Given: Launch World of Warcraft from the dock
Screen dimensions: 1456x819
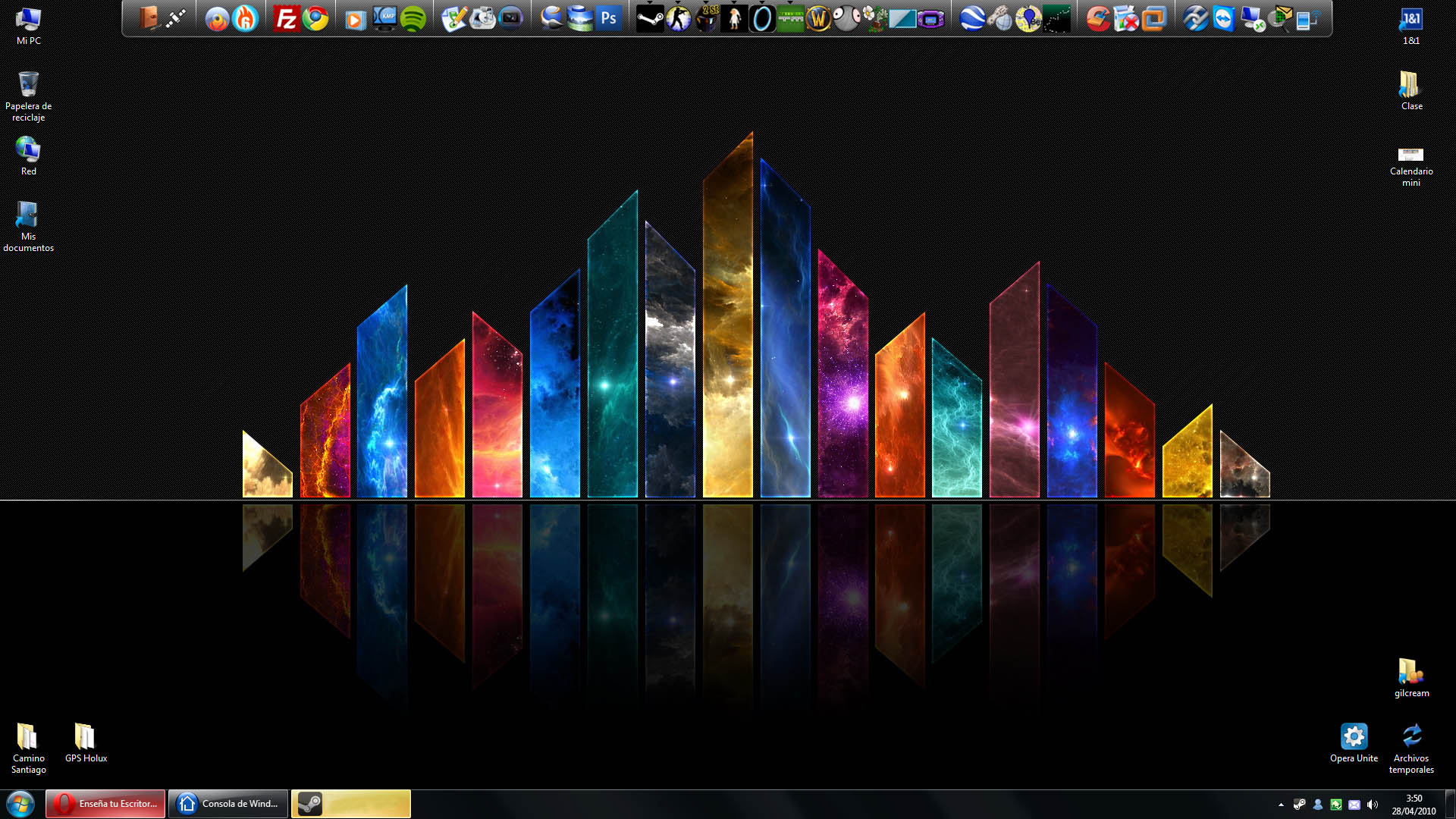Looking at the screenshot, I should tap(818, 18).
